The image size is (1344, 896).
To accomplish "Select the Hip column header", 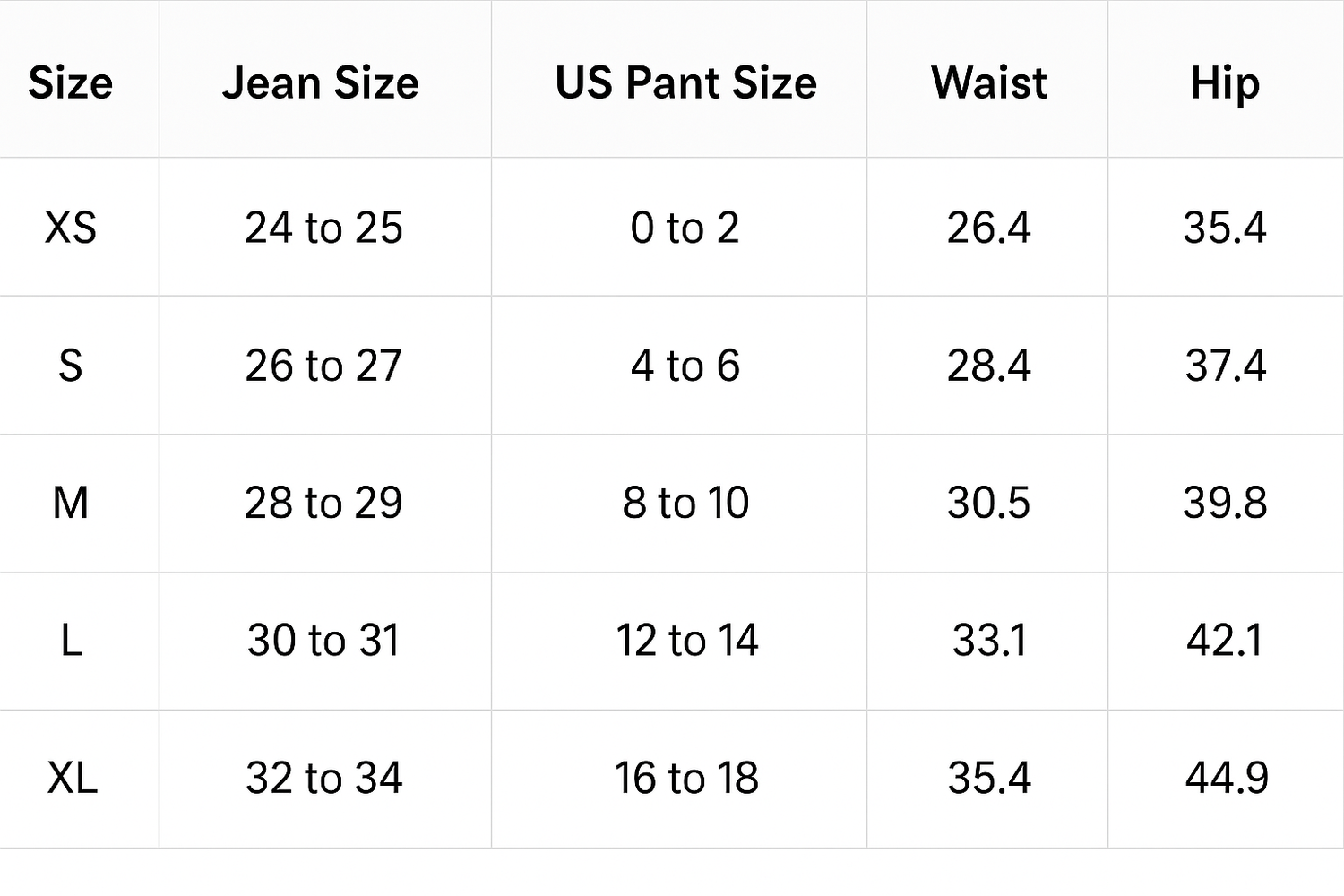I will pyautogui.click(x=1225, y=83).
